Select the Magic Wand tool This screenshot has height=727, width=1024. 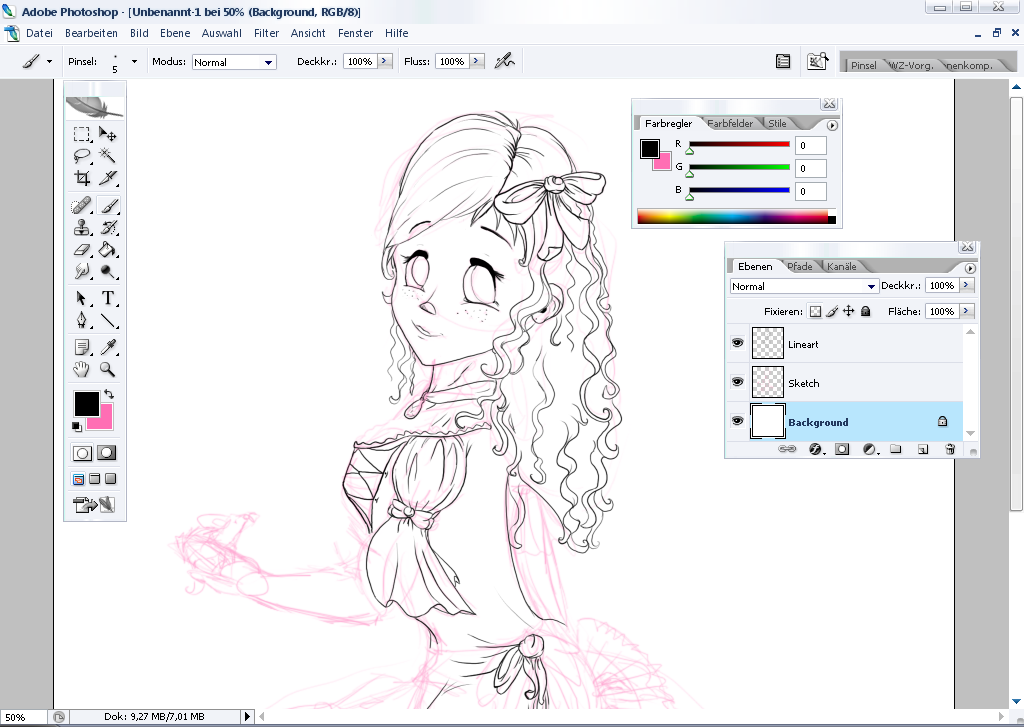pyautogui.click(x=108, y=156)
